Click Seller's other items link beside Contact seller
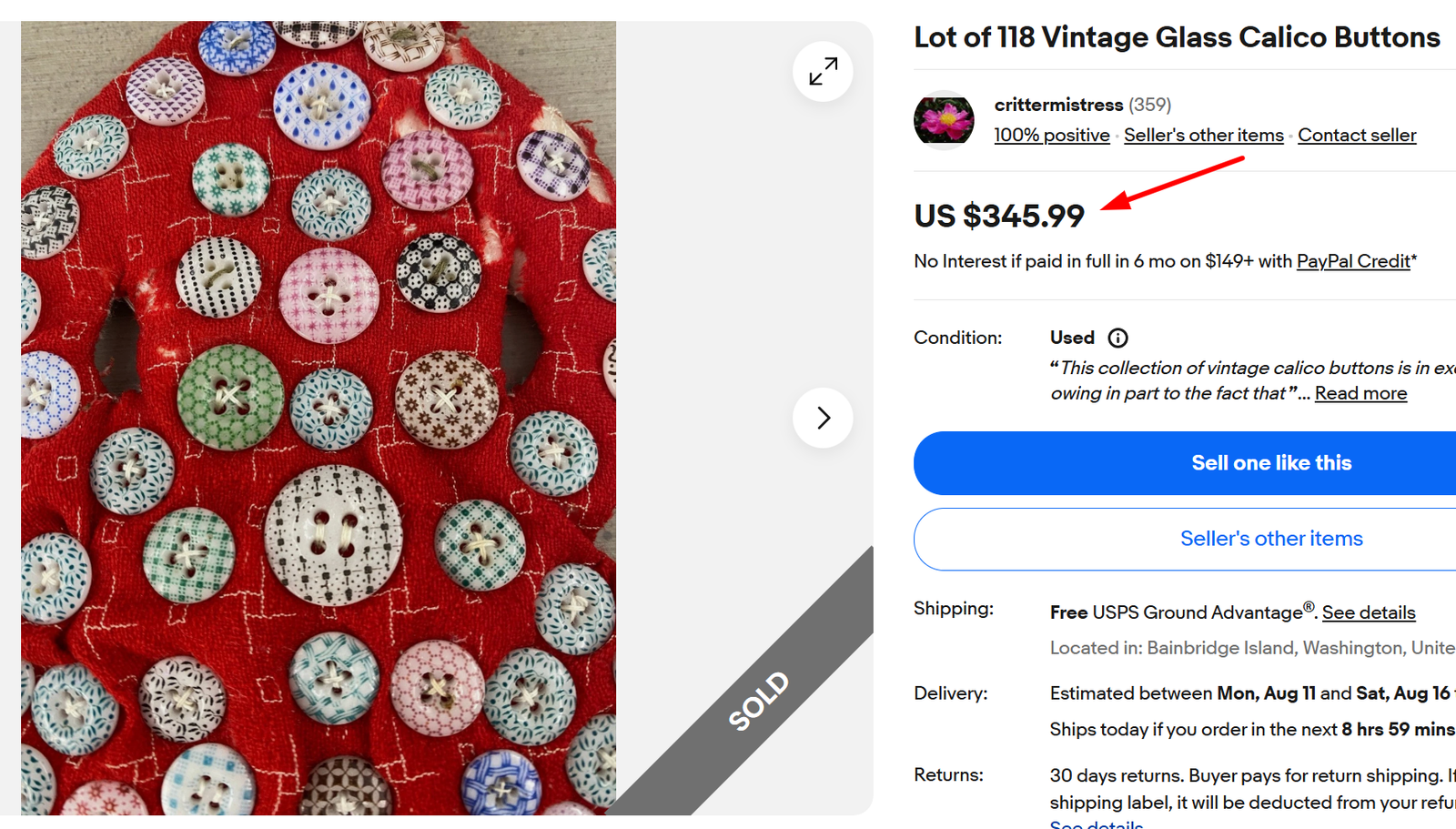1456x829 pixels. point(1203,136)
